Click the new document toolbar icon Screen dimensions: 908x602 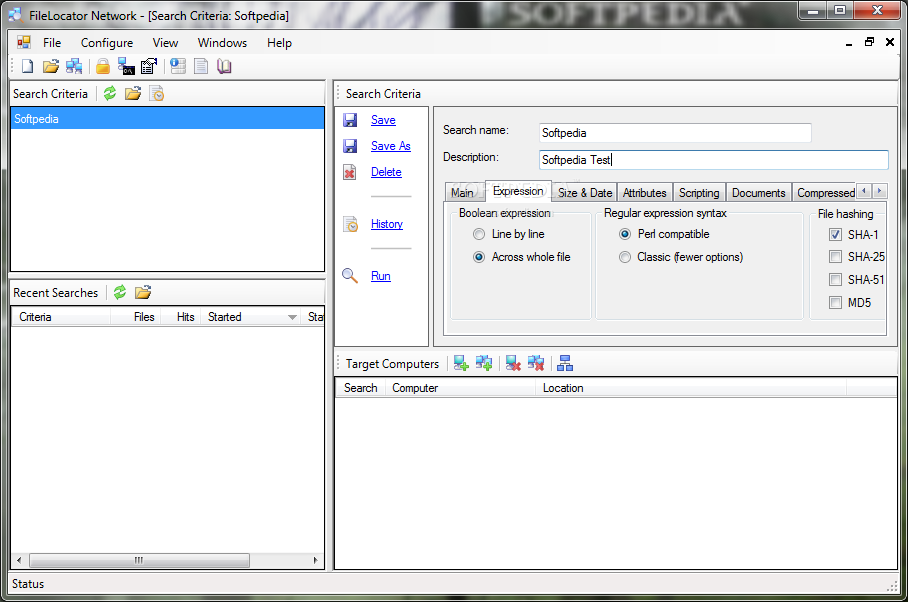coord(27,67)
